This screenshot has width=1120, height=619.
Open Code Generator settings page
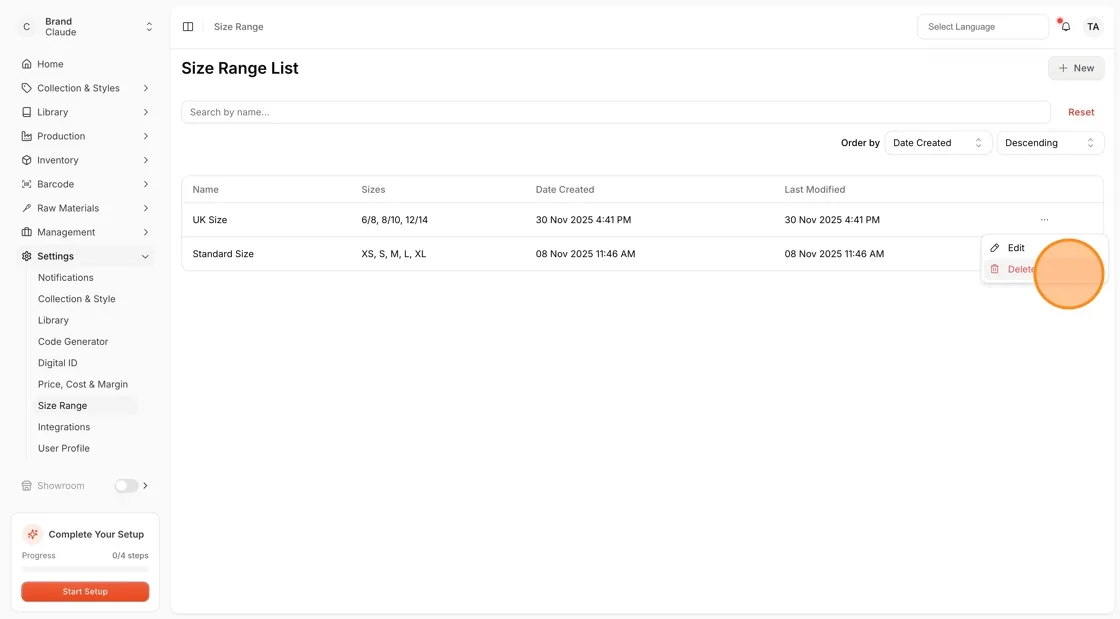pyautogui.click(x=73, y=342)
